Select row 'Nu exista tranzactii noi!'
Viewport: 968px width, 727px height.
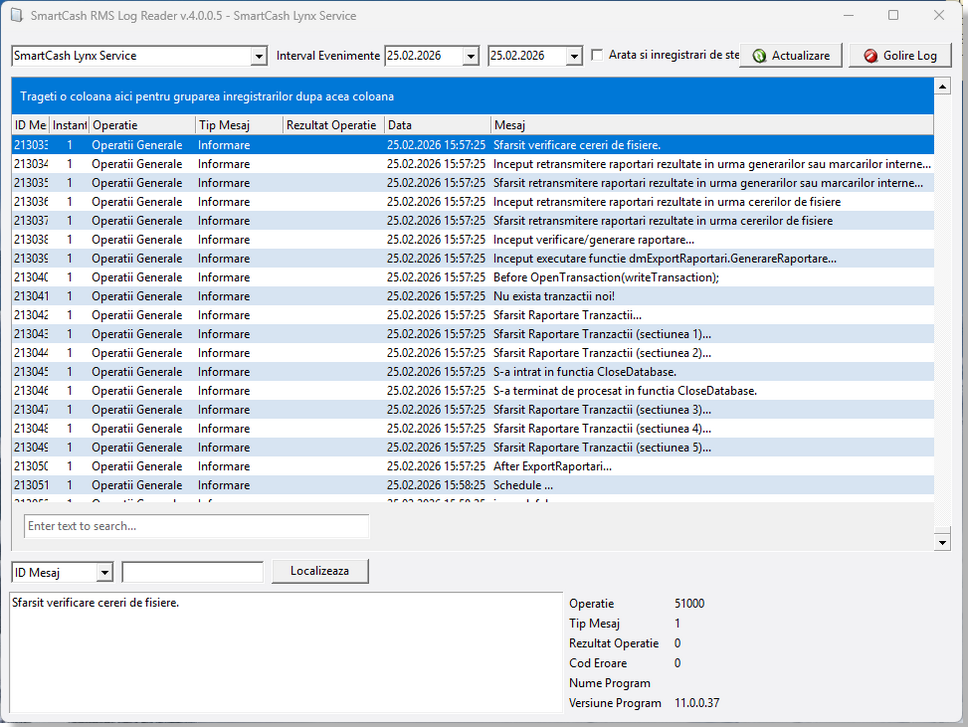472,296
